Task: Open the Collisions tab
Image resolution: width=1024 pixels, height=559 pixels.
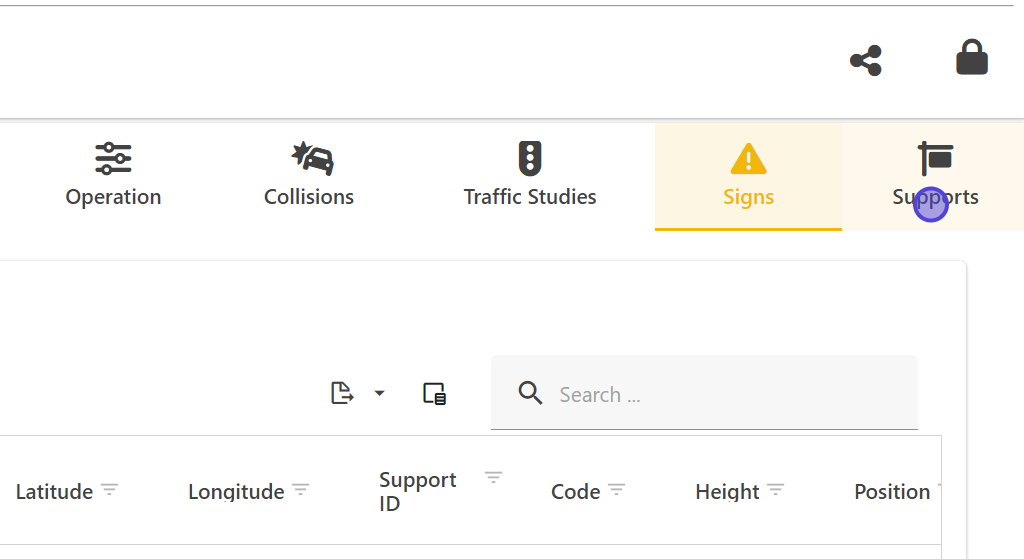Action: (309, 176)
